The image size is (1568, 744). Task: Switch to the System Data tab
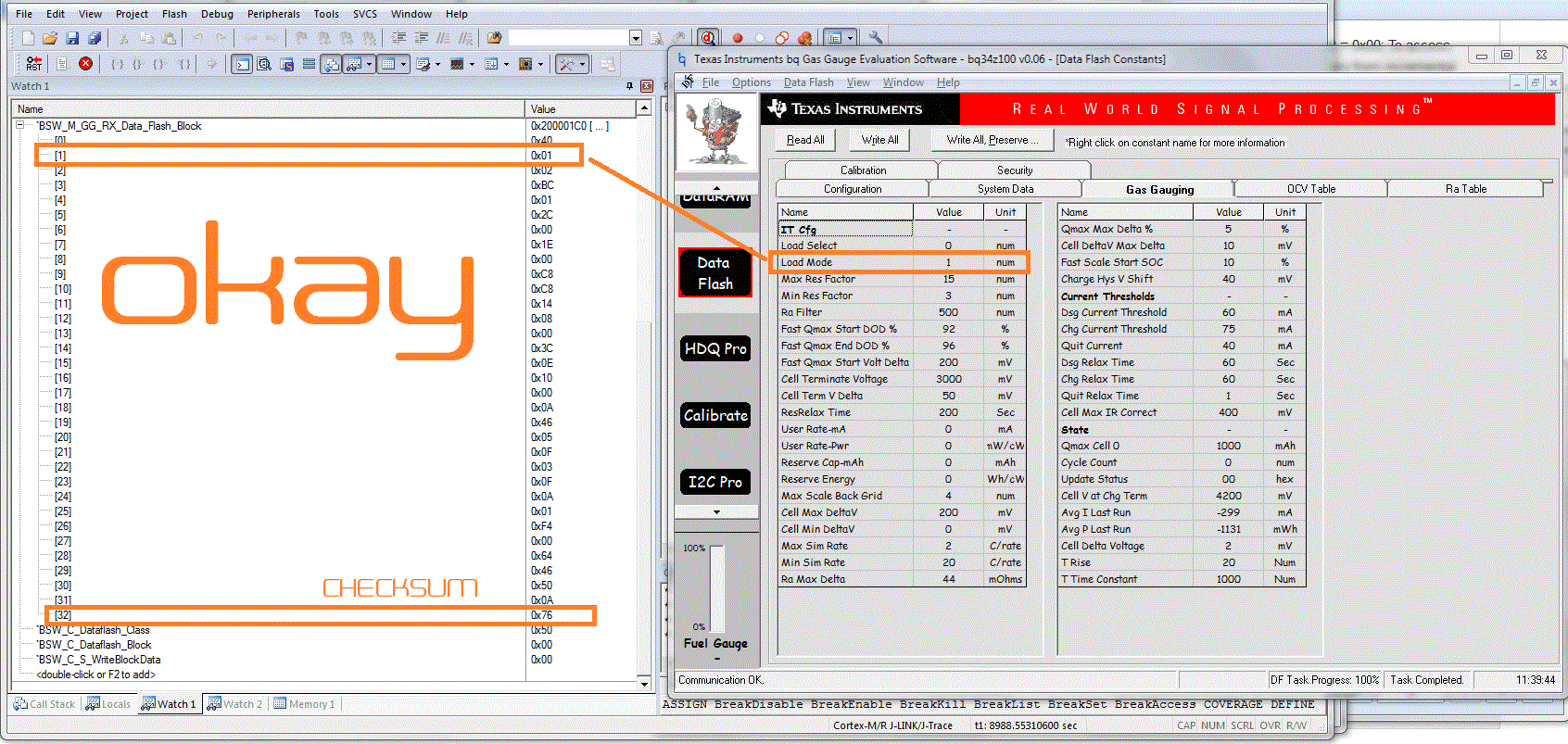[x=1005, y=189]
